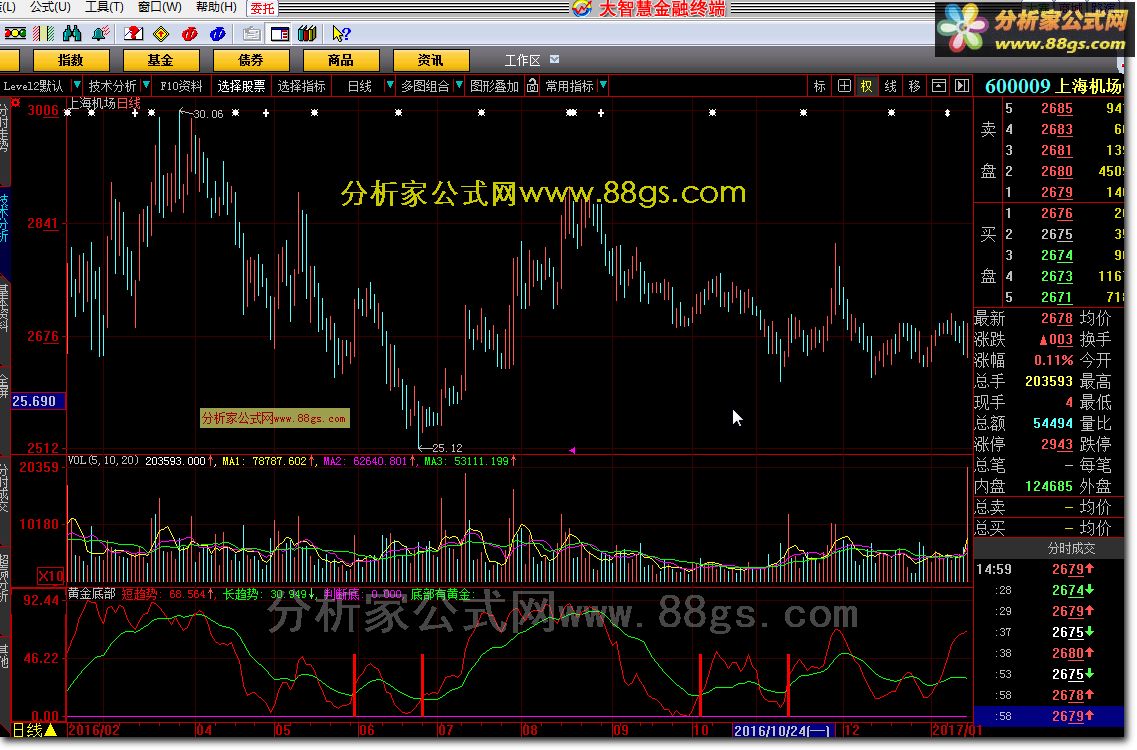Click the window restore chart icon
This screenshot has width=1137, height=750.
click(x=938, y=86)
